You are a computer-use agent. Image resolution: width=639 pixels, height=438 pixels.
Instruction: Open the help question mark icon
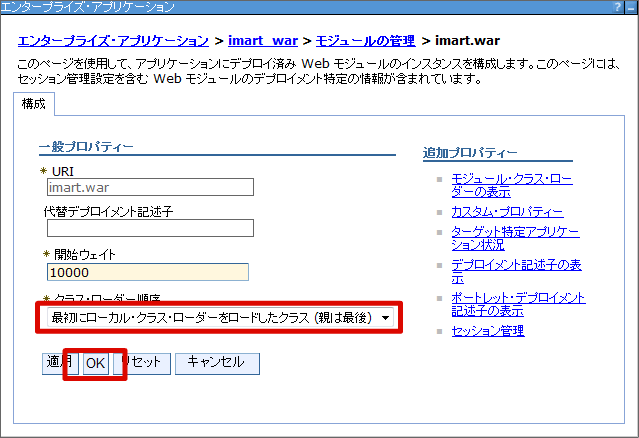(618, 7)
